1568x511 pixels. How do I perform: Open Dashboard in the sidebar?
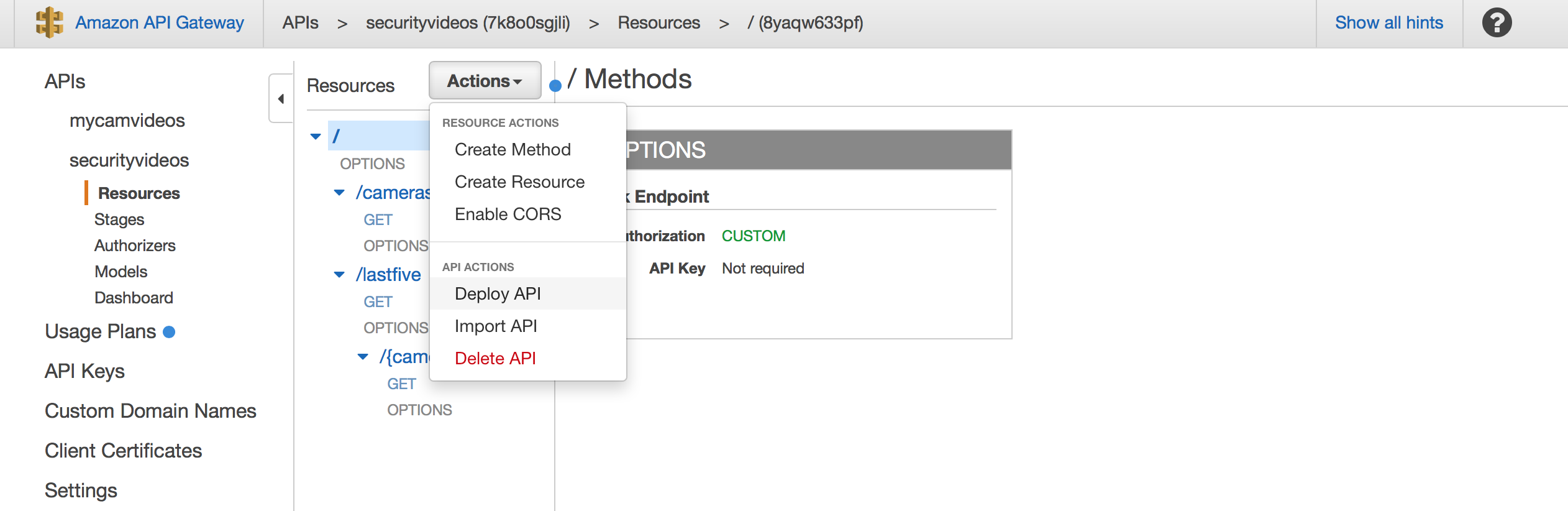pyautogui.click(x=134, y=298)
